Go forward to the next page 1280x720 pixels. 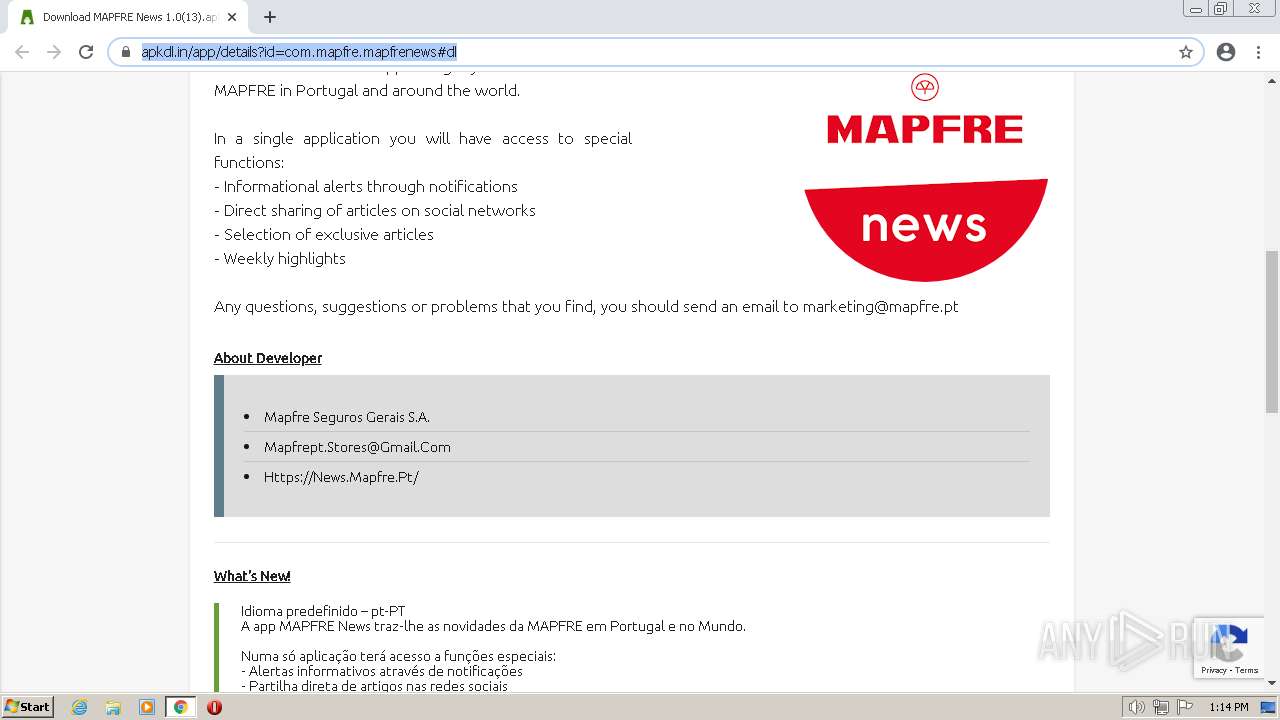[54, 52]
